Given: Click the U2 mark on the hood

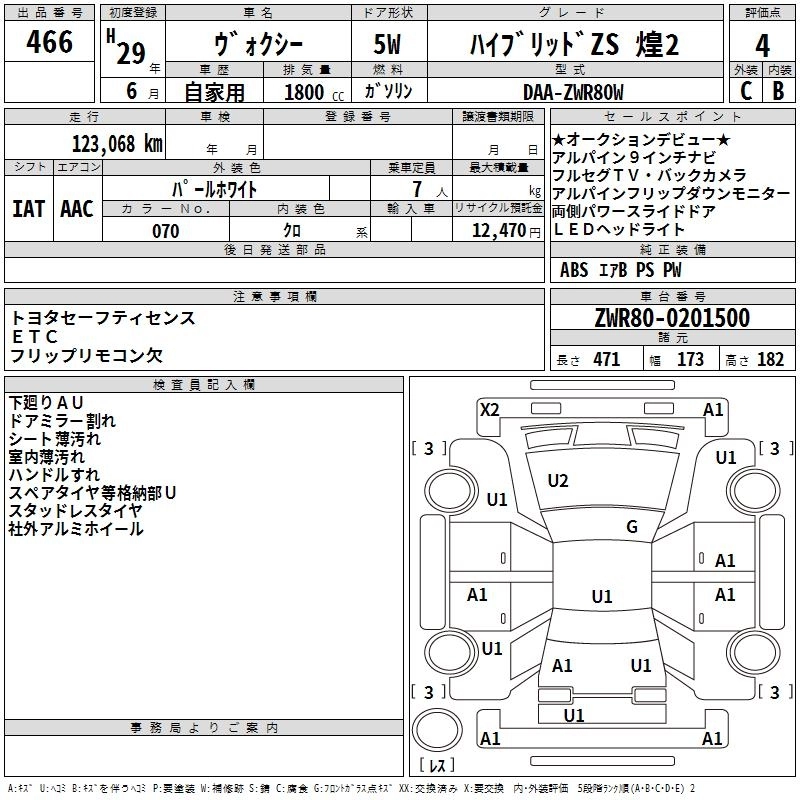Looking at the screenshot, I should [558, 481].
